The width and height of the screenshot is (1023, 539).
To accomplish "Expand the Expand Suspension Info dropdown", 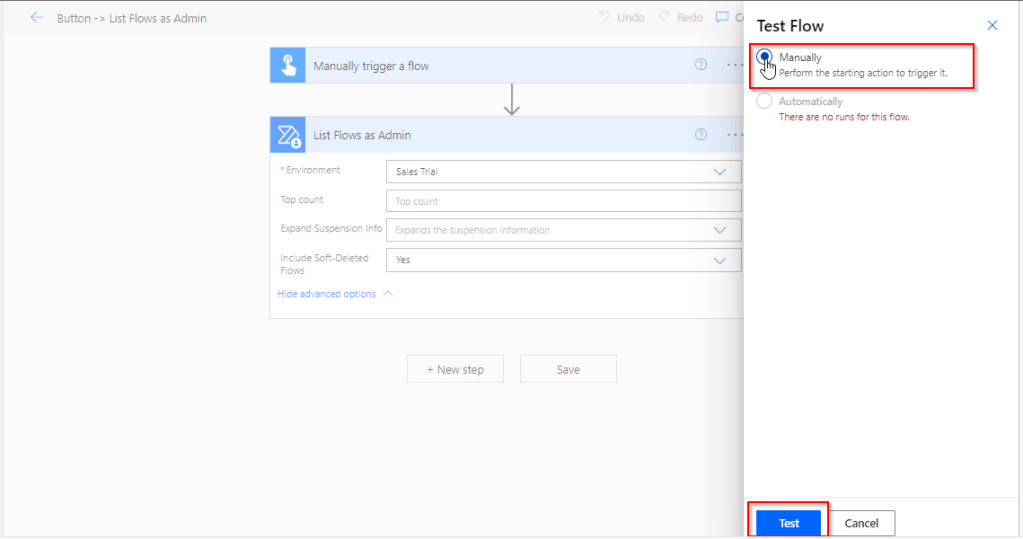I will [719, 230].
